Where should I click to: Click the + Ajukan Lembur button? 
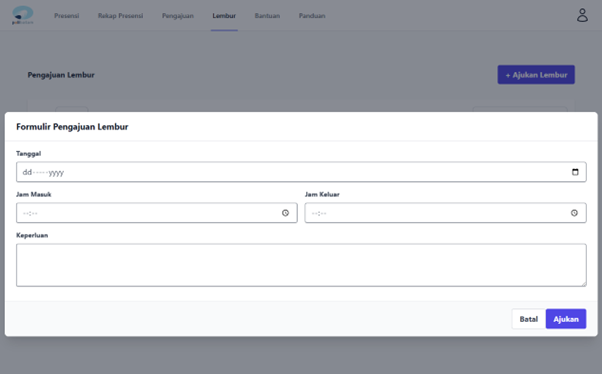[x=536, y=74]
